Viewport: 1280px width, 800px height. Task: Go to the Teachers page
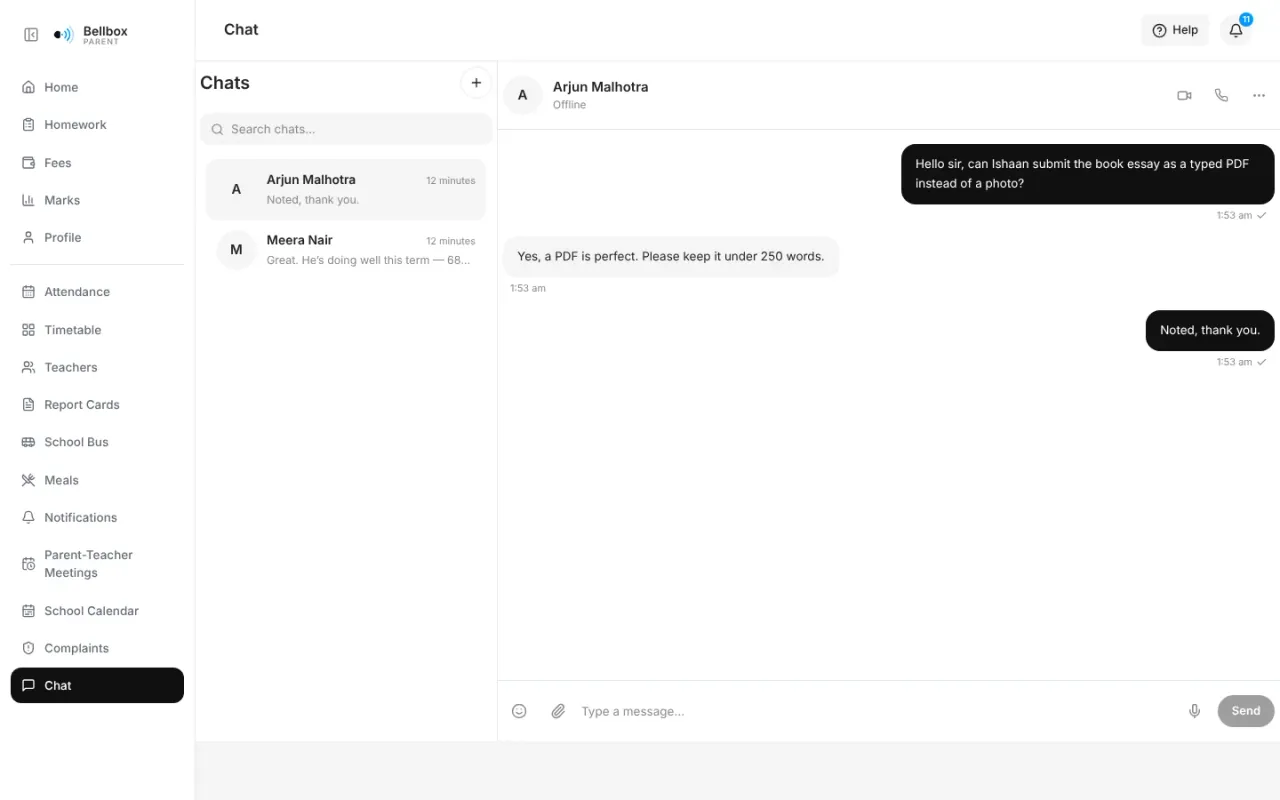click(x=97, y=367)
